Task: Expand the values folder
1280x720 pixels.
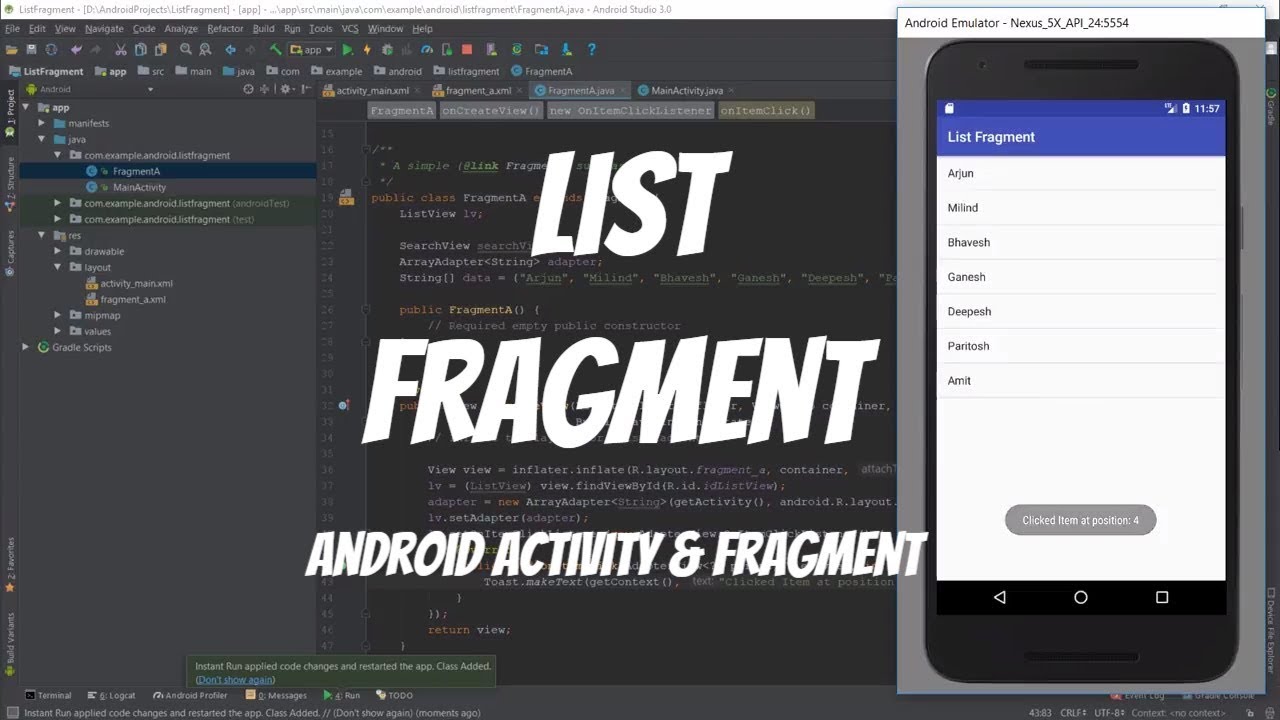Action: click(x=59, y=331)
